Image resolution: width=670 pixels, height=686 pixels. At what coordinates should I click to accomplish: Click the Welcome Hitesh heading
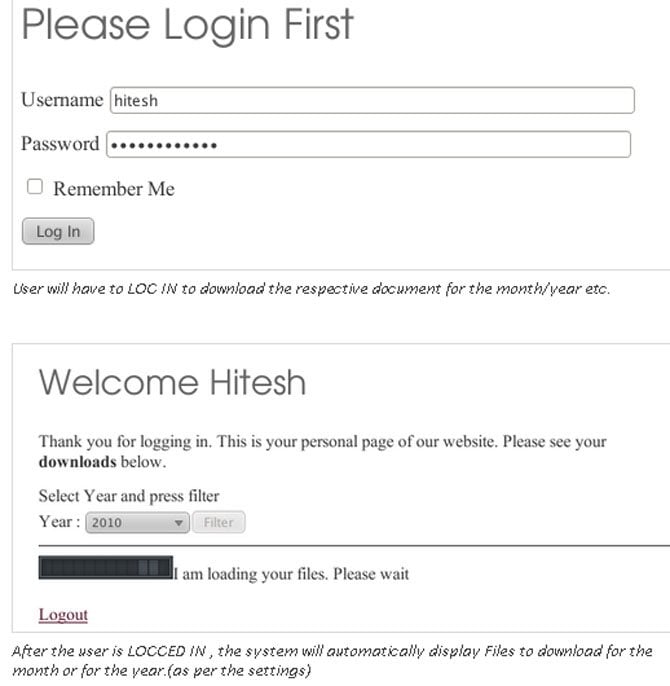pos(172,382)
